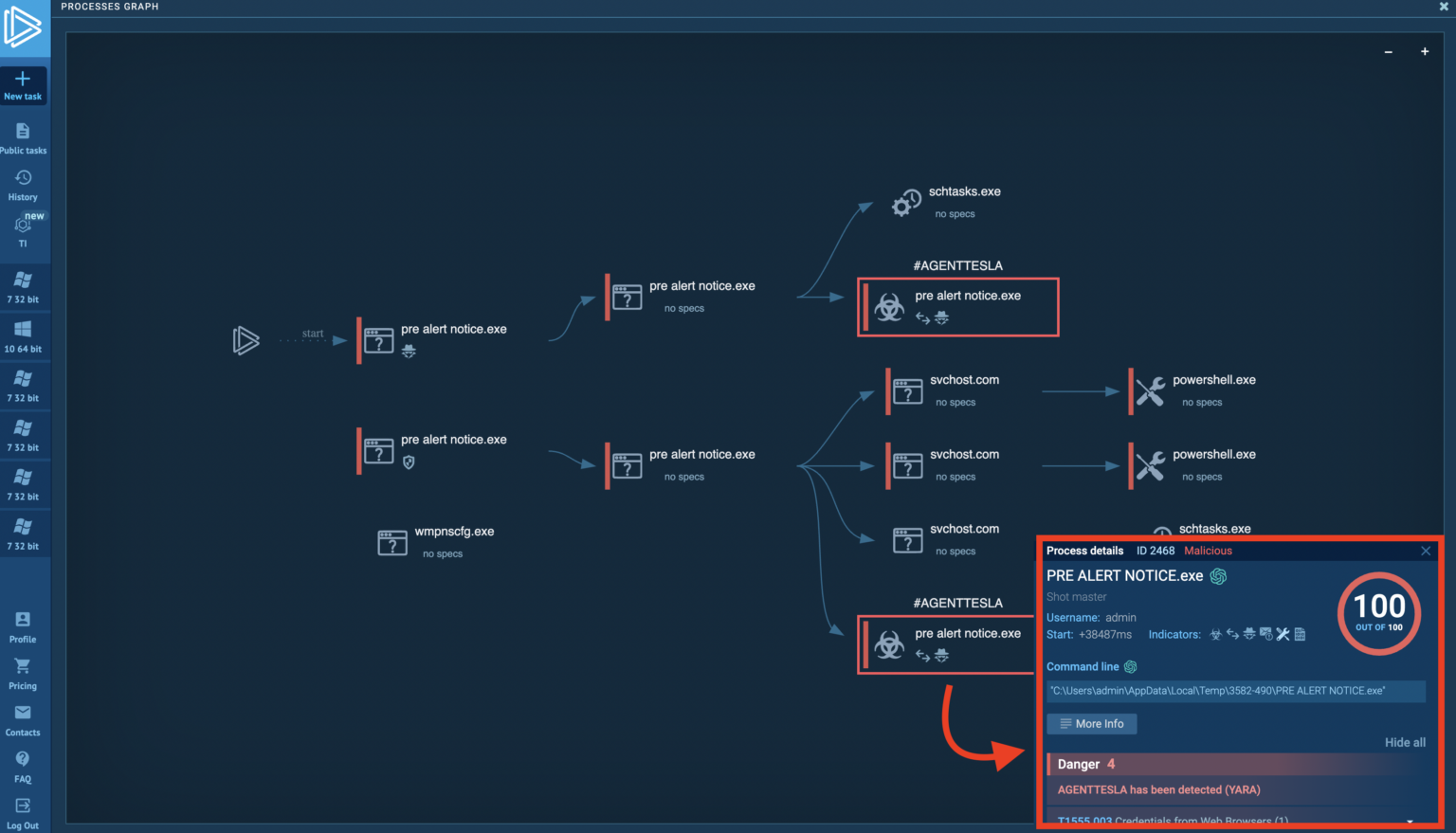The width and height of the screenshot is (1456, 833).
Task: Select the wmpnscfg.exe process node
Action: [x=436, y=541]
